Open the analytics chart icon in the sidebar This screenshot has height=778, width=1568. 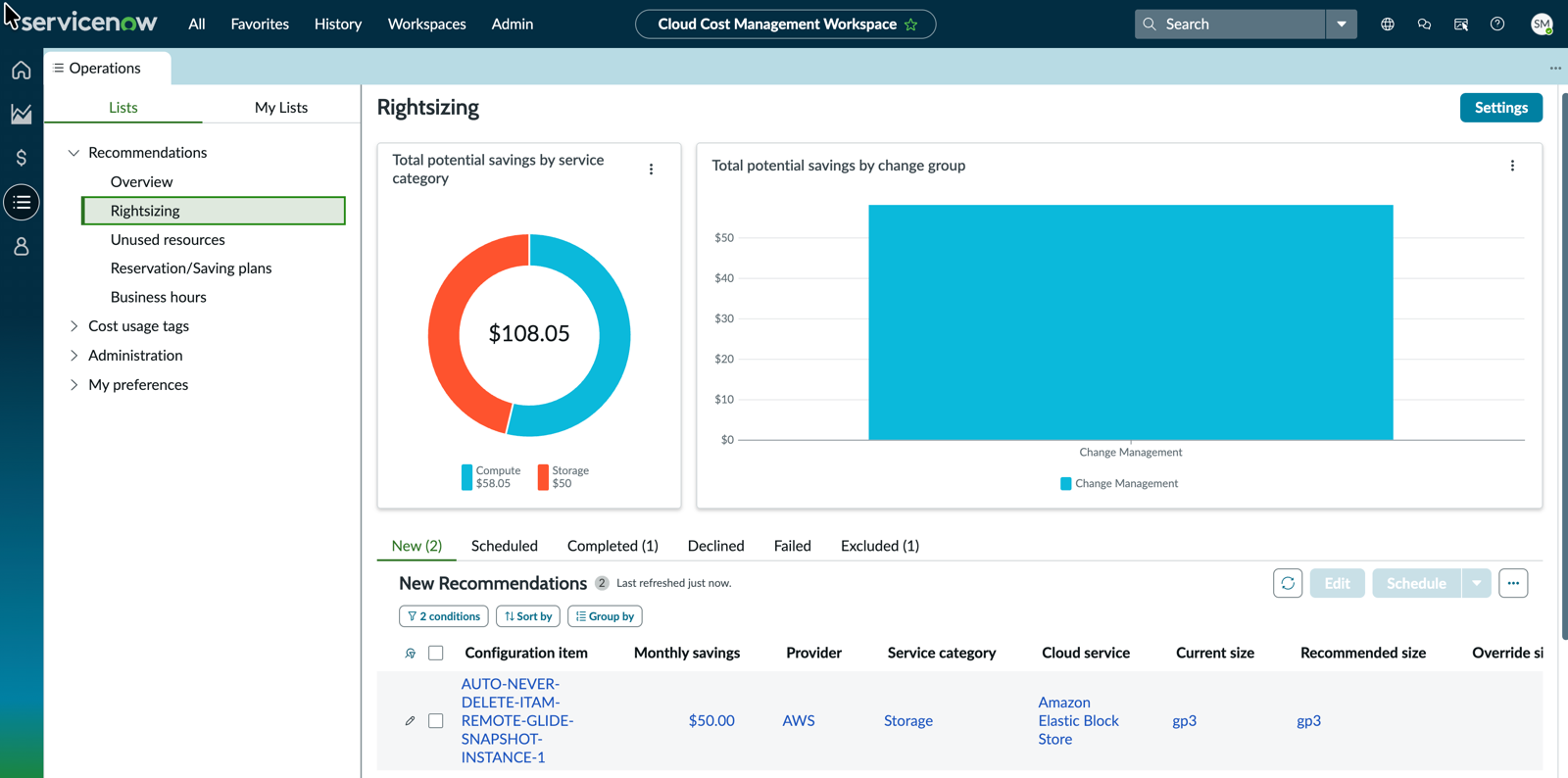coord(22,114)
